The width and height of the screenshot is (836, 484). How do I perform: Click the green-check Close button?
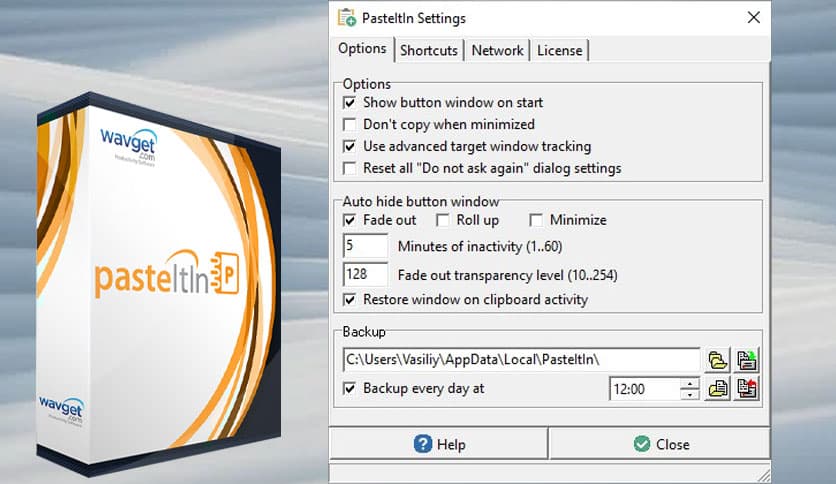(660, 444)
